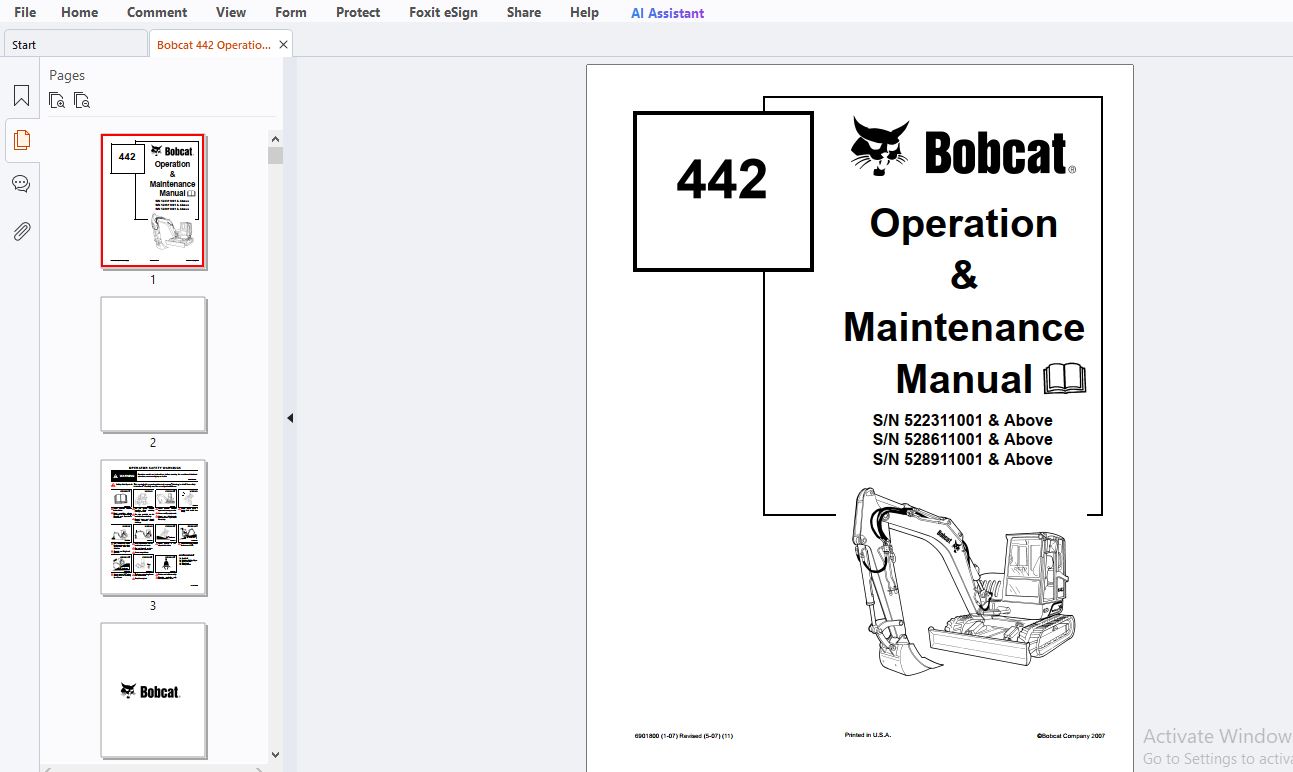Open the View tab
Viewport: 1293px width, 772px height.
(231, 12)
